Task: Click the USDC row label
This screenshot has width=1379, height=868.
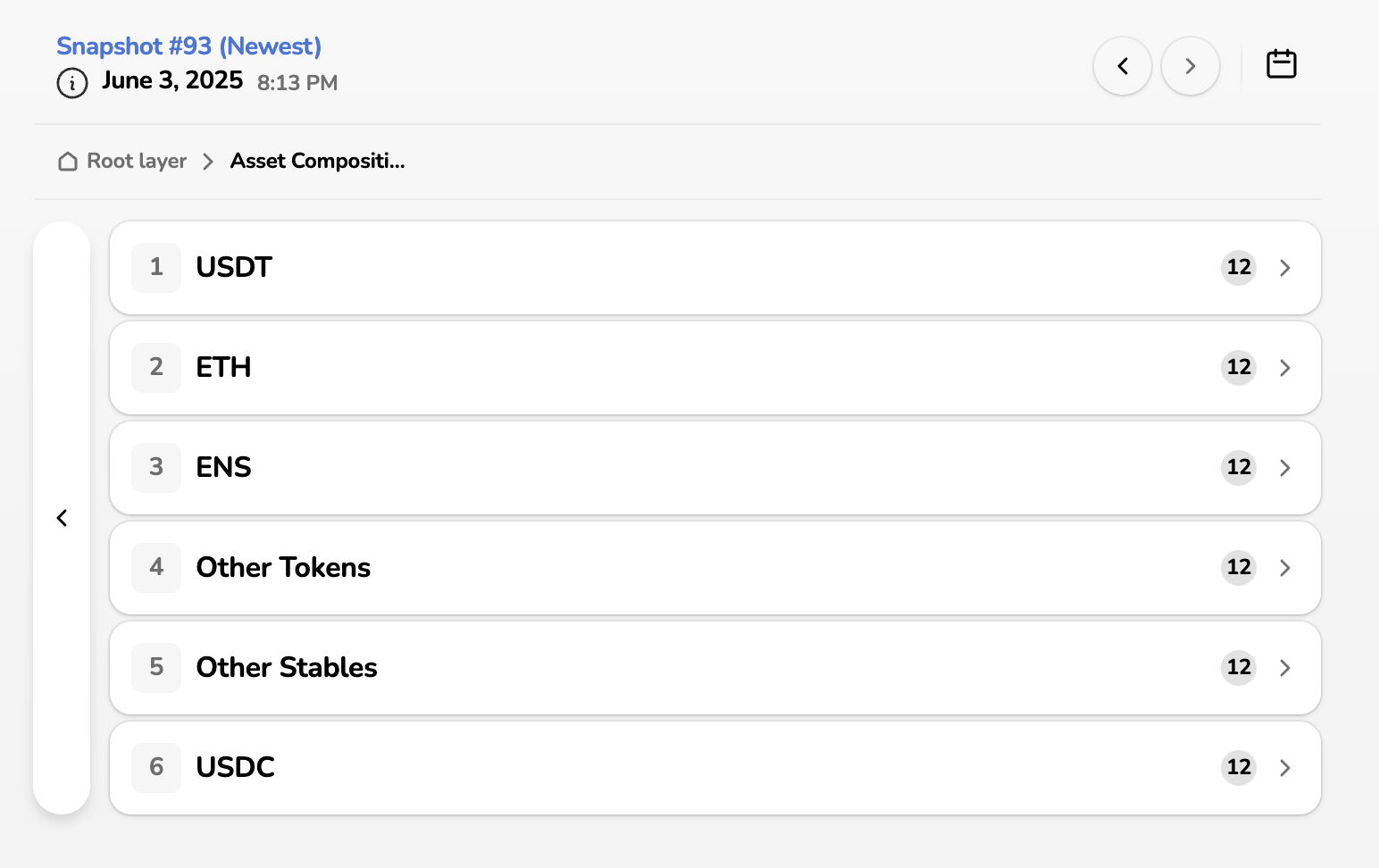Action: pos(235,767)
